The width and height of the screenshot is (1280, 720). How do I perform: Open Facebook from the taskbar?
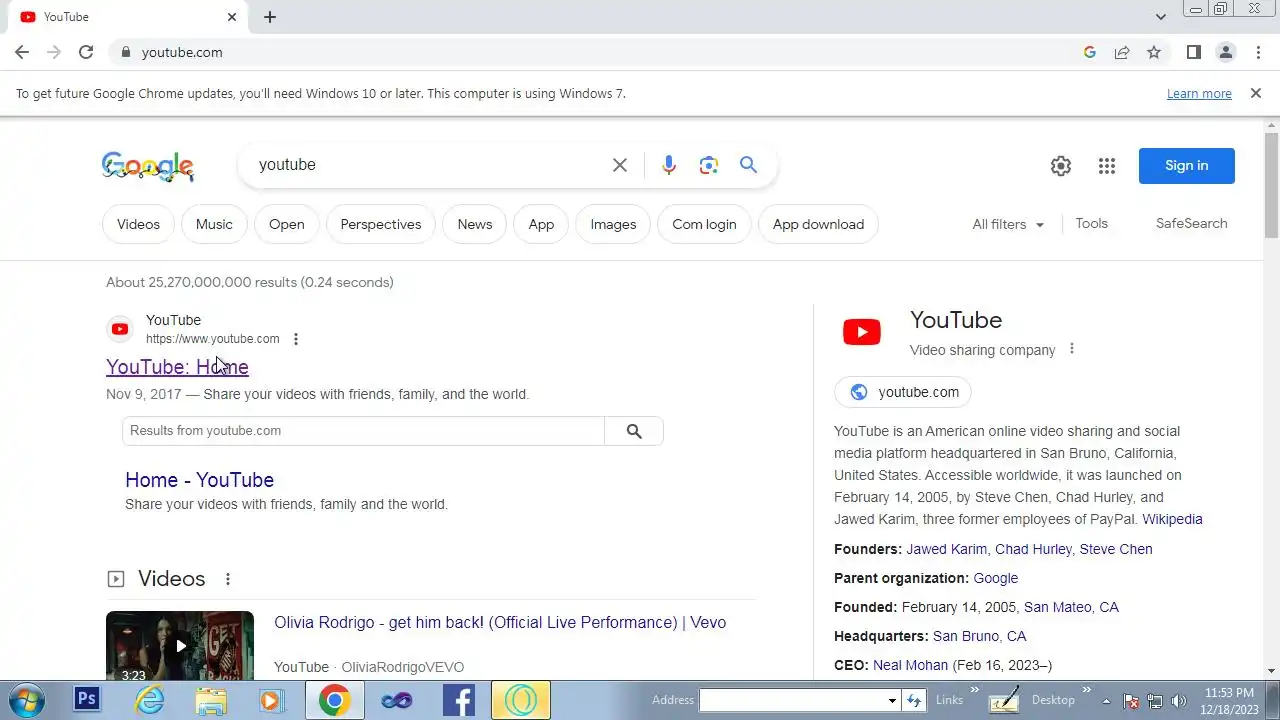coord(458,700)
